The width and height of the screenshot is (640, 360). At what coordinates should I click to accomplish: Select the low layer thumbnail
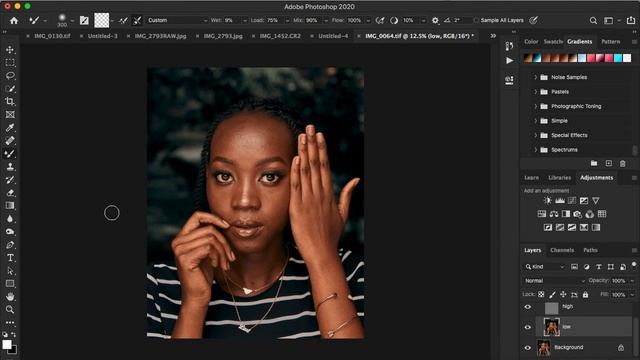coord(551,327)
